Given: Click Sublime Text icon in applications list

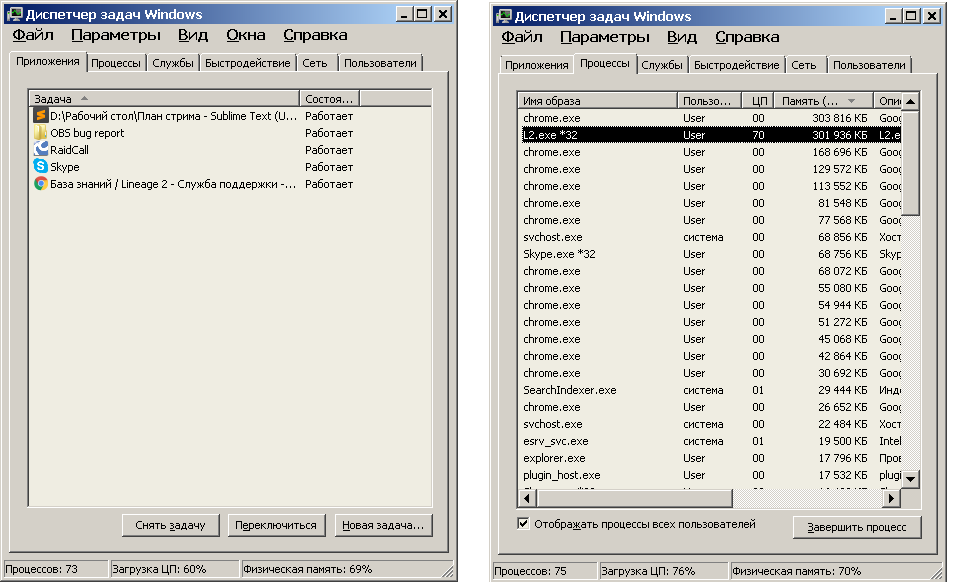Looking at the screenshot, I should coord(40,116).
